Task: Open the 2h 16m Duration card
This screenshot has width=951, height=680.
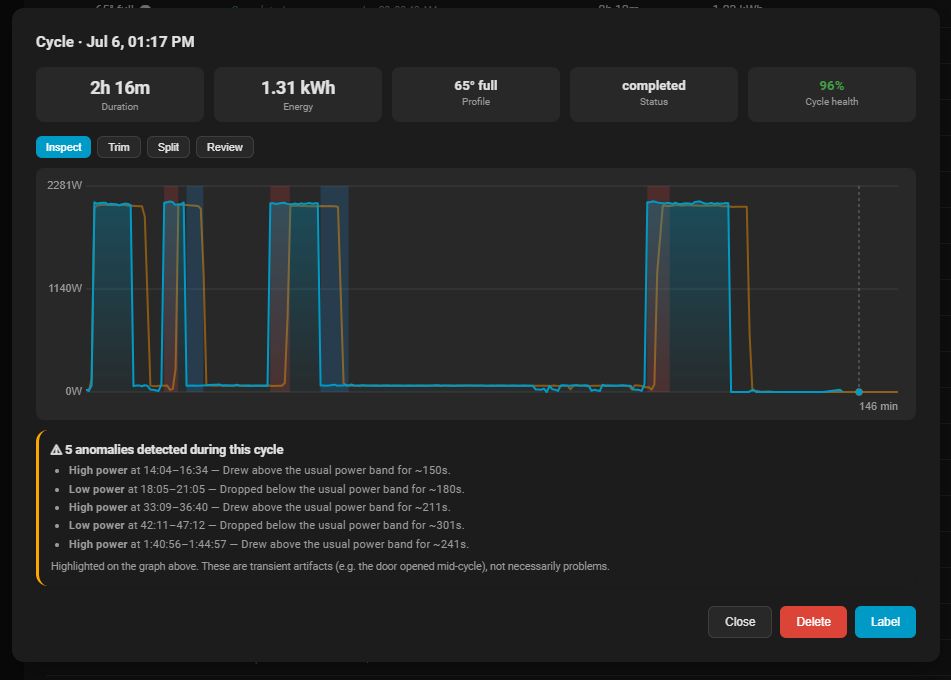Action: click(x=120, y=95)
